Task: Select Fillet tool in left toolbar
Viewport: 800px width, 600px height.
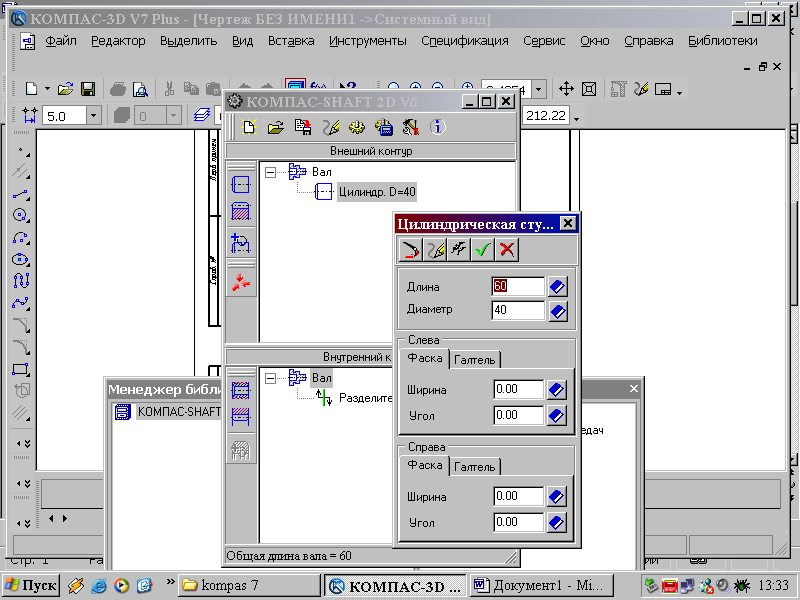Action: 21,347
